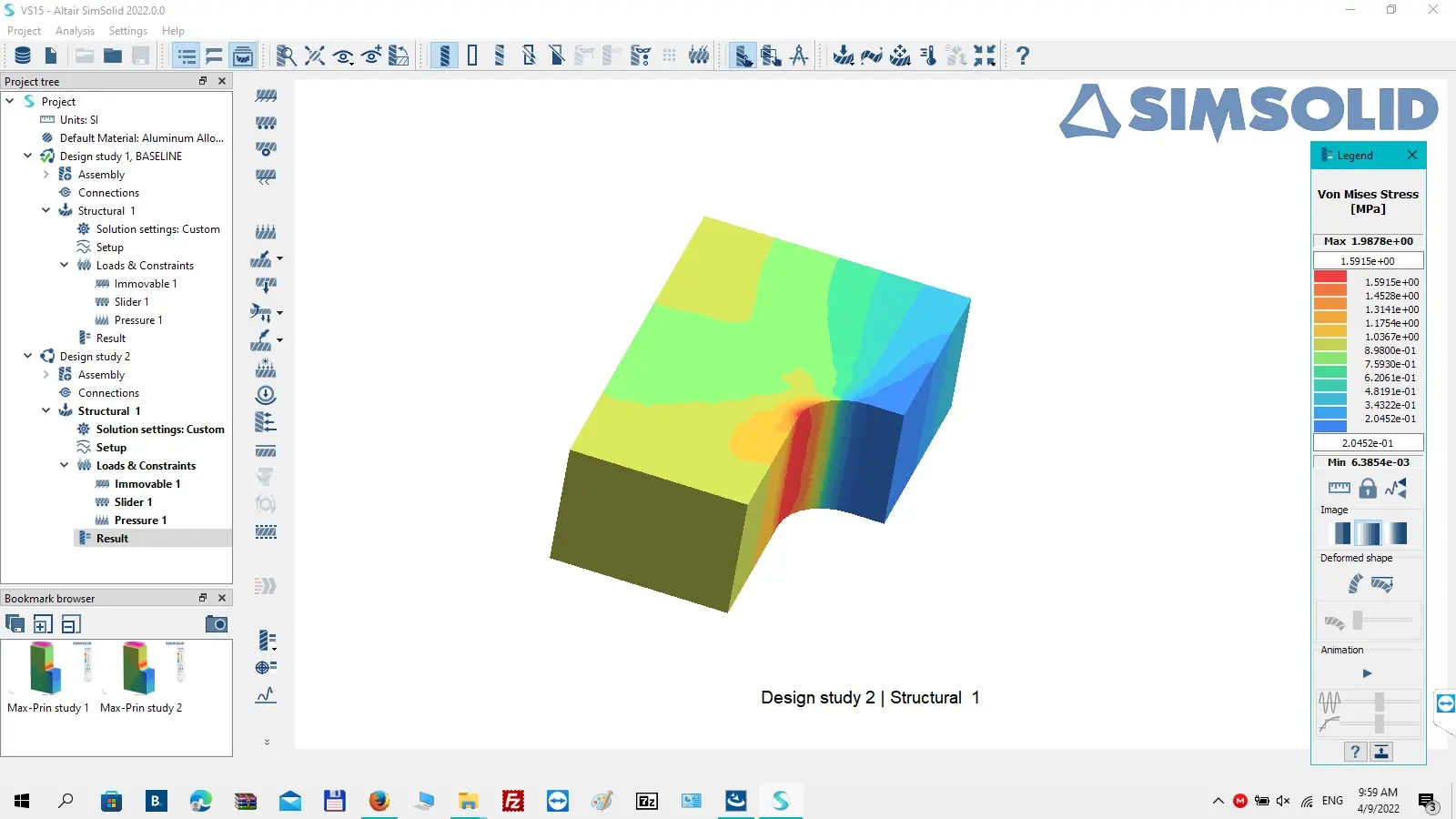Expand Assembly under Design study 2
Viewport: 1456px width, 819px height.
(46, 374)
